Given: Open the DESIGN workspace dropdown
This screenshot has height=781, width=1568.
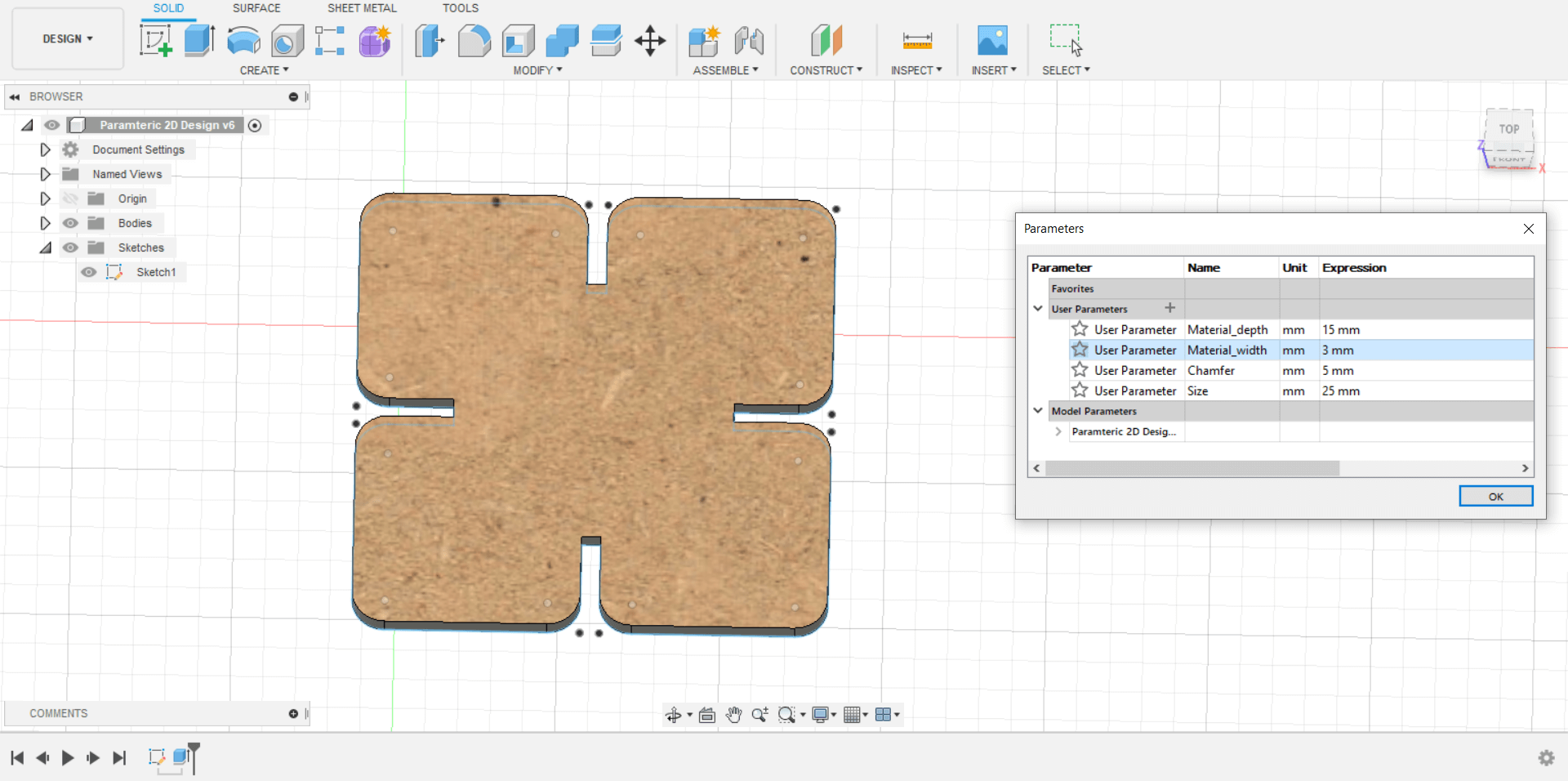Looking at the screenshot, I should point(68,38).
